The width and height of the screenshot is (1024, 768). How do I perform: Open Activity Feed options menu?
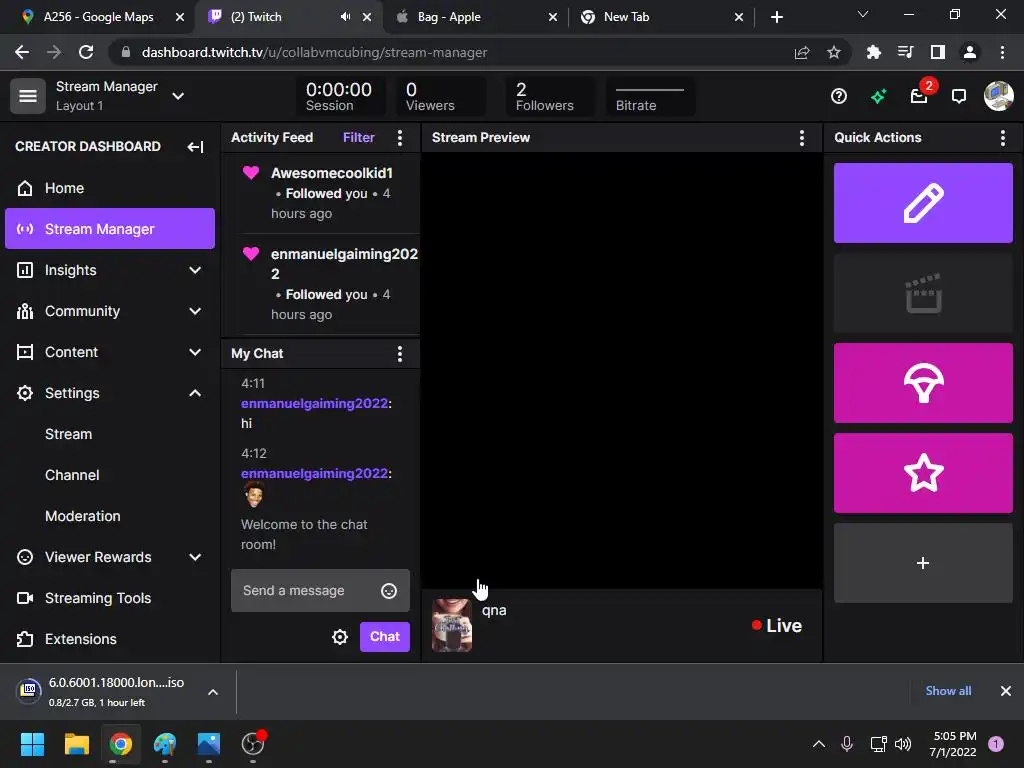coord(400,137)
